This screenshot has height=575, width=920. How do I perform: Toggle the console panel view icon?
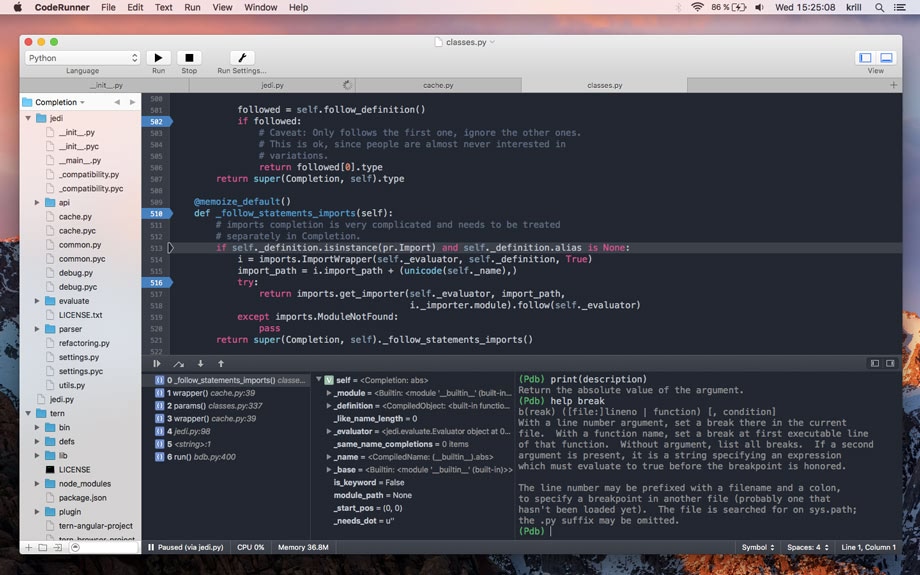point(886,58)
